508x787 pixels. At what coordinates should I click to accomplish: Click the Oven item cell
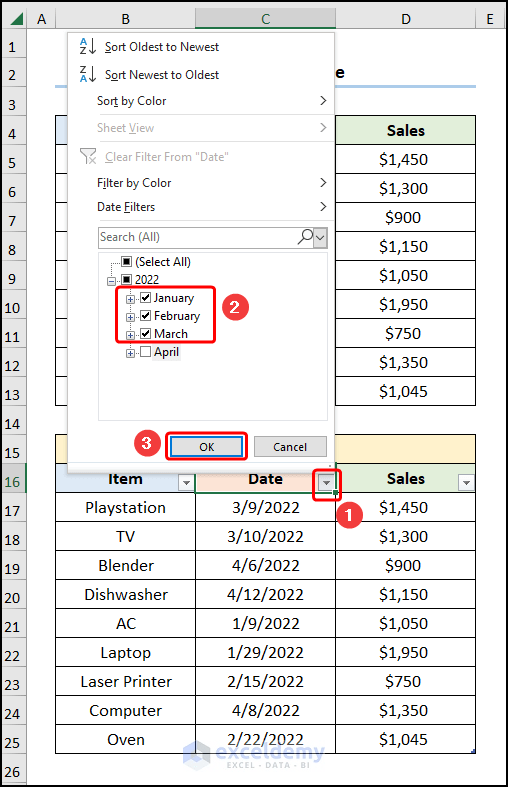pos(125,739)
